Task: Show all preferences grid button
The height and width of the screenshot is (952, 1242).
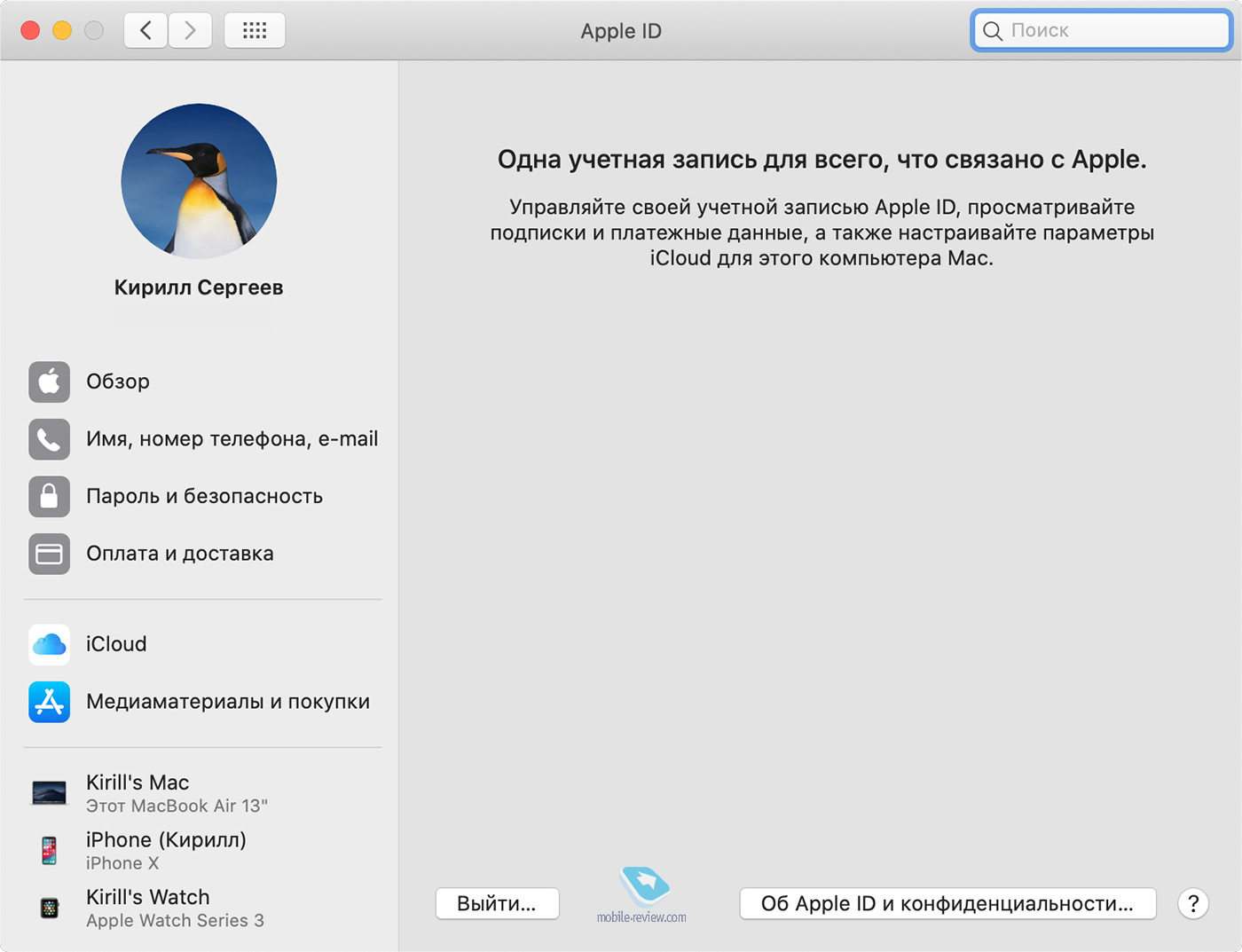Action: (255, 31)
